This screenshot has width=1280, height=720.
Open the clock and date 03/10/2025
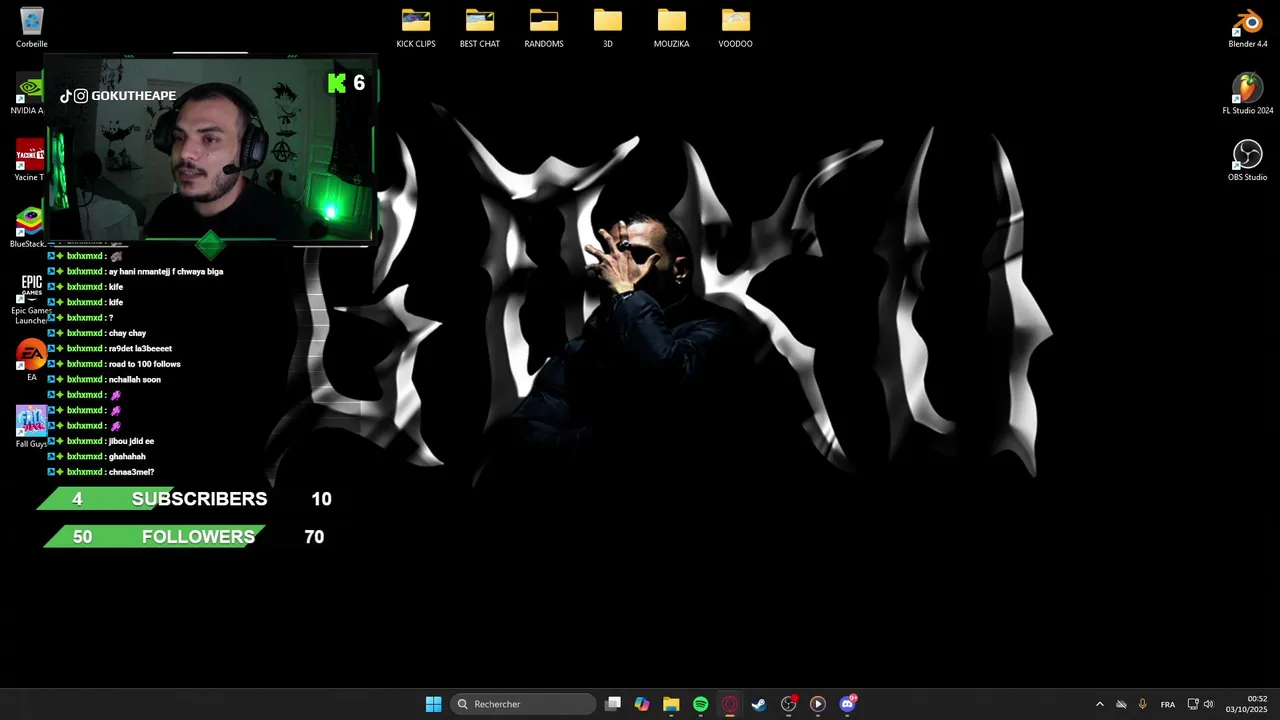1247,704
